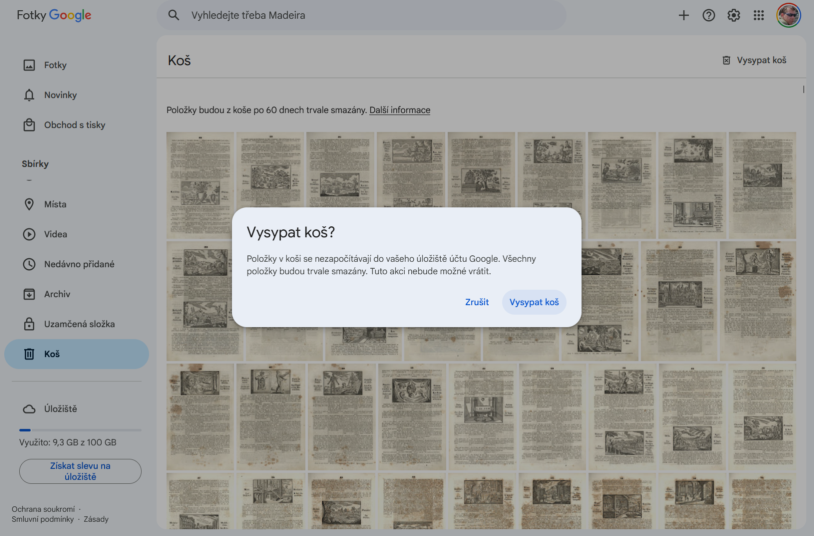The image size is (814, 536).
Task: Click Získat slevu na úložiště button
Action: [x=80, y=471]
